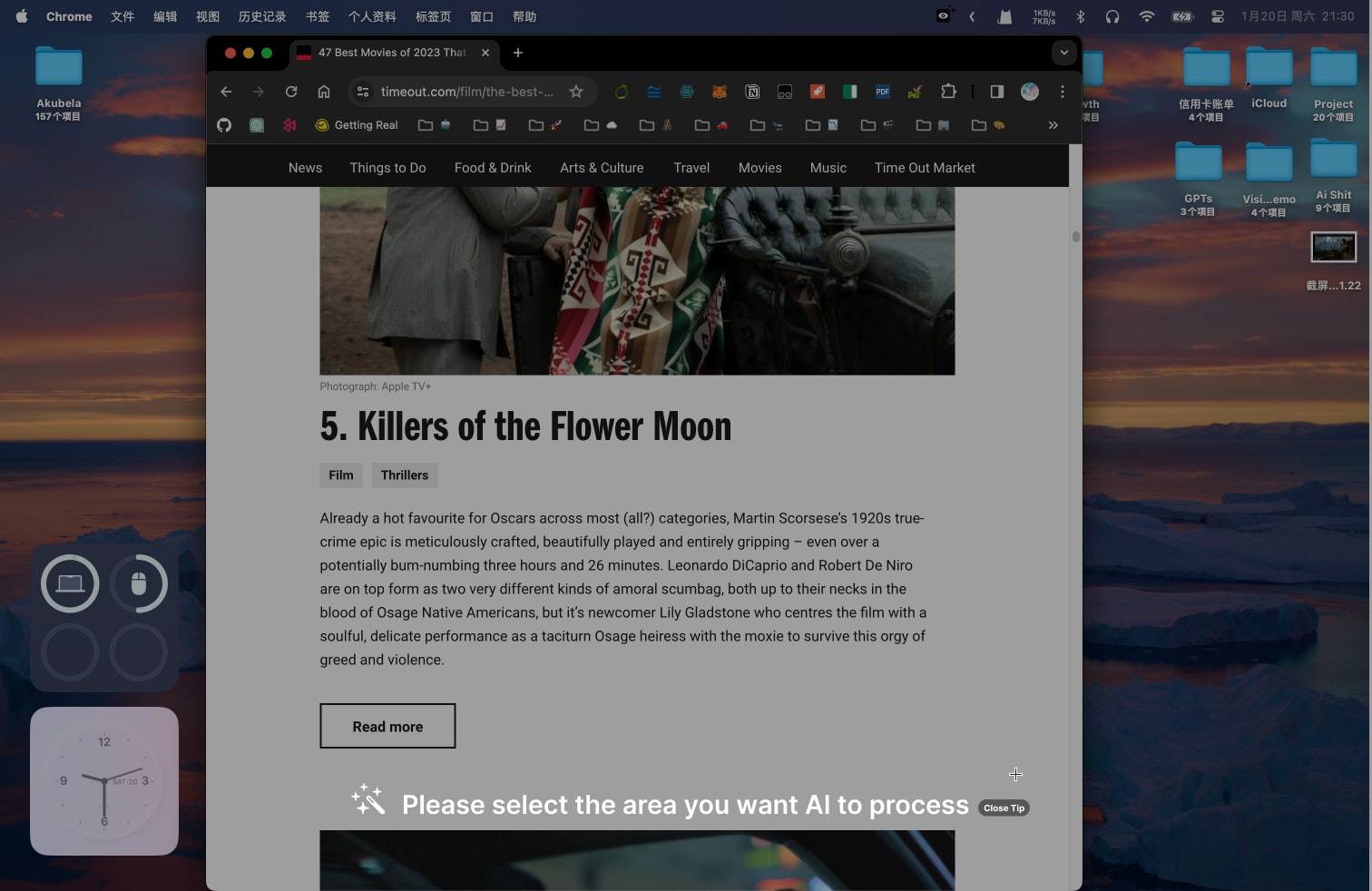Screen dimensions: 1372x891
Task: Click the forward navigation arrow
Action: (259, 92)
